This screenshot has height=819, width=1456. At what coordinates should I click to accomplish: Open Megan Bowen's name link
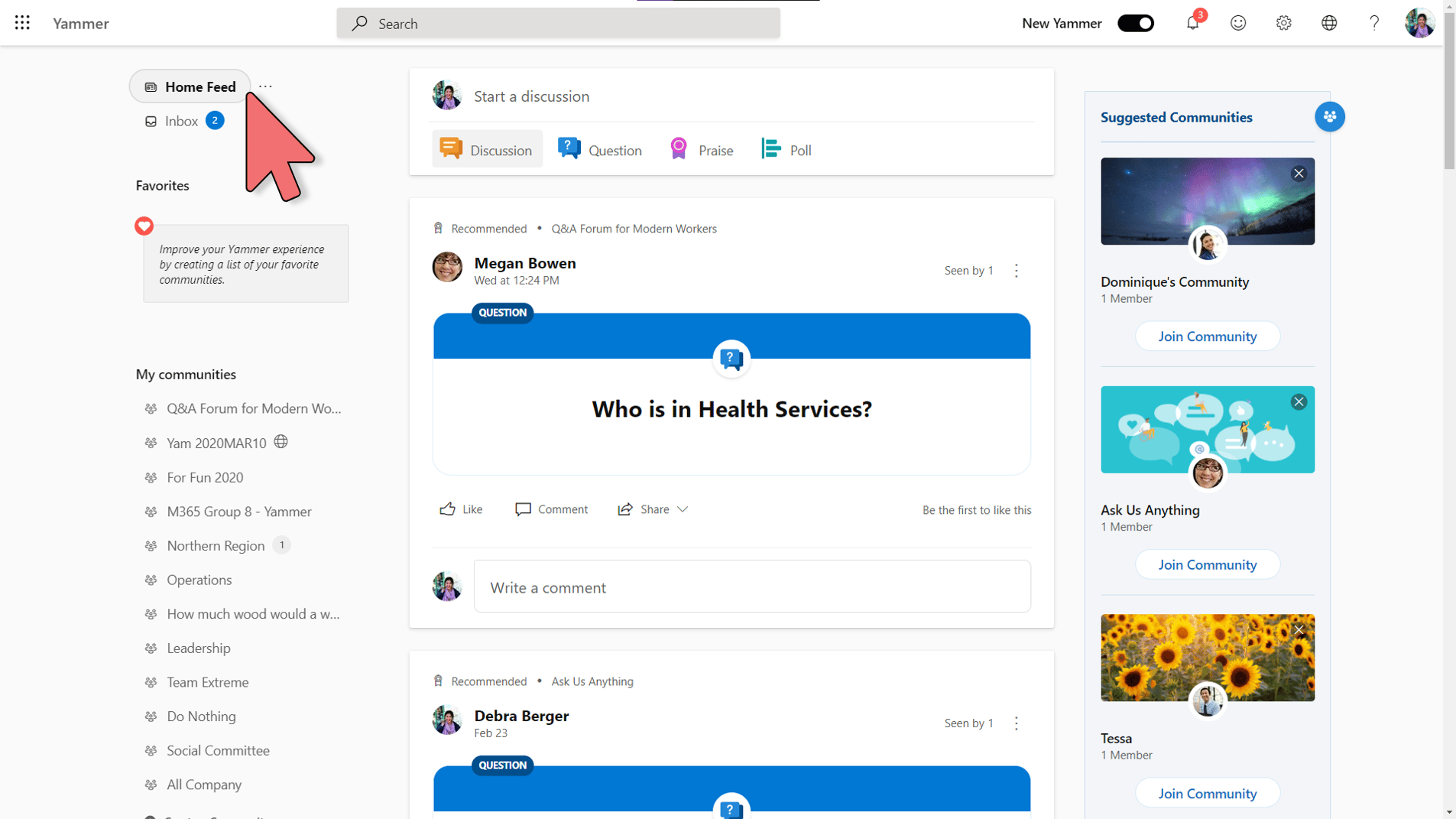(525, 263)
